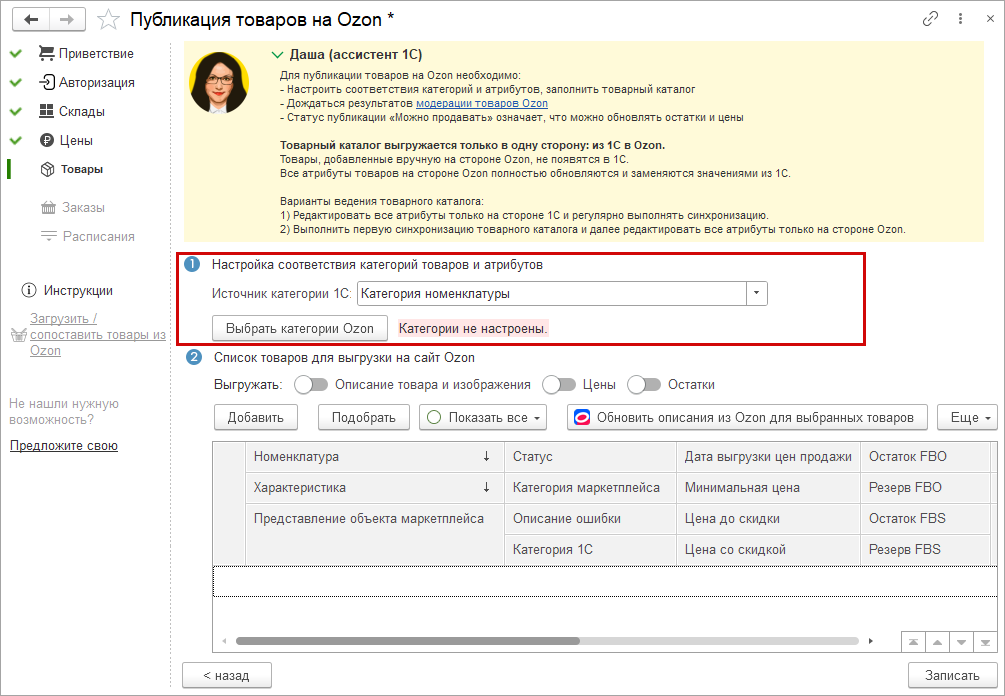Click the Выбрать категории Ozon button

[x=299, y=328]
